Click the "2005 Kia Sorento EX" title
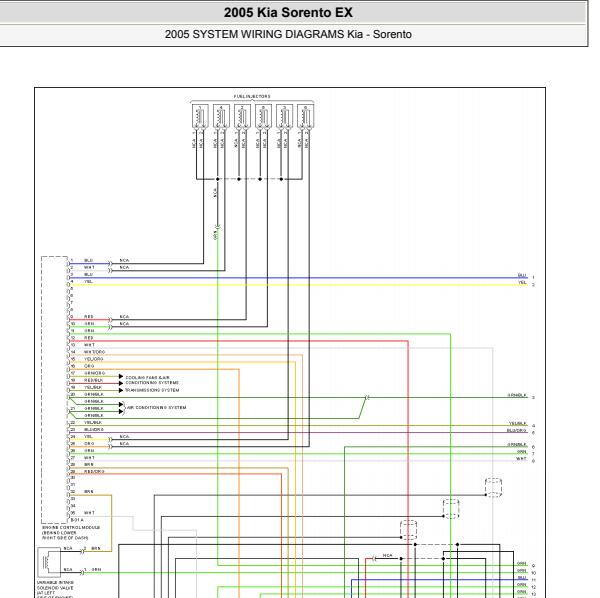Image resolution: width=600 pixels, height=598 pixels. click(288, 13)
